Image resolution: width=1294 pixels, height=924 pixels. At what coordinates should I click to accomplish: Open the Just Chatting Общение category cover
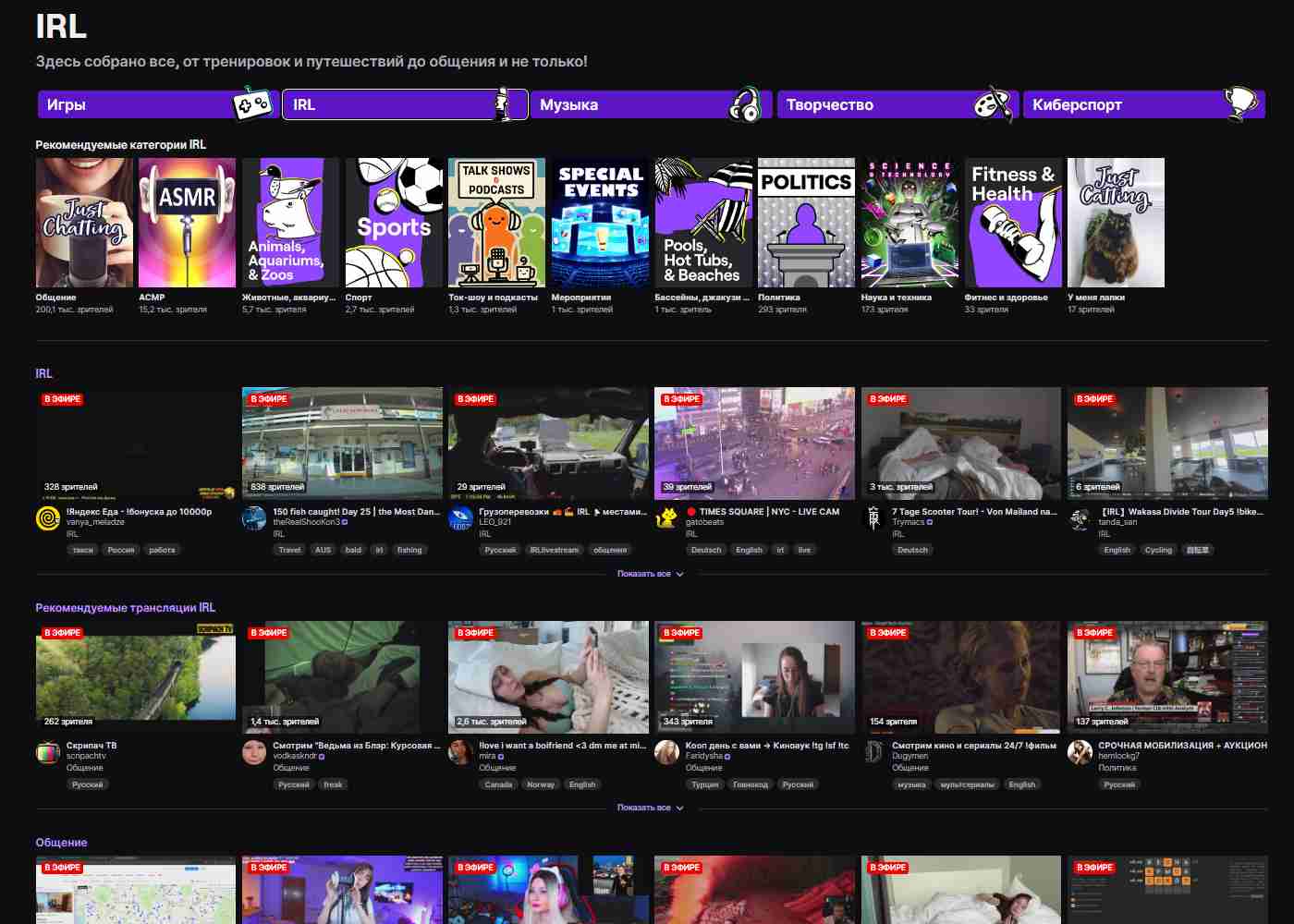click(x=84, y=223)
